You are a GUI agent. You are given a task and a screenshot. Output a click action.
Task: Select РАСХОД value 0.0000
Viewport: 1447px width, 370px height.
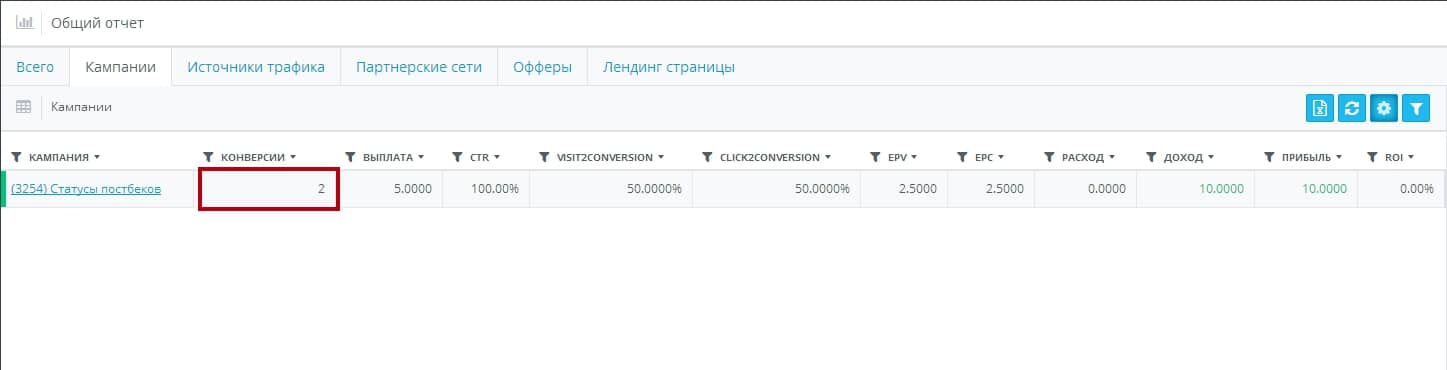coord(1106,189)
